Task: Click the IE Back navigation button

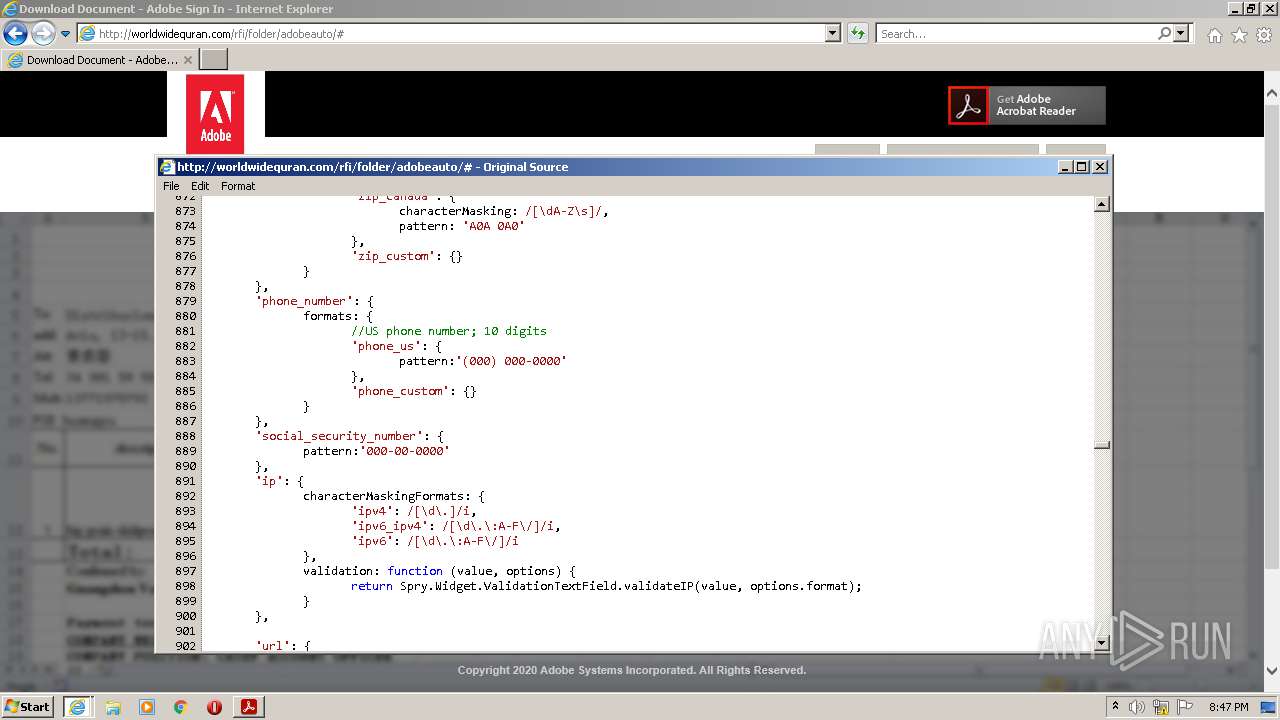Action: pyautogui.click(x=15, y=33)
